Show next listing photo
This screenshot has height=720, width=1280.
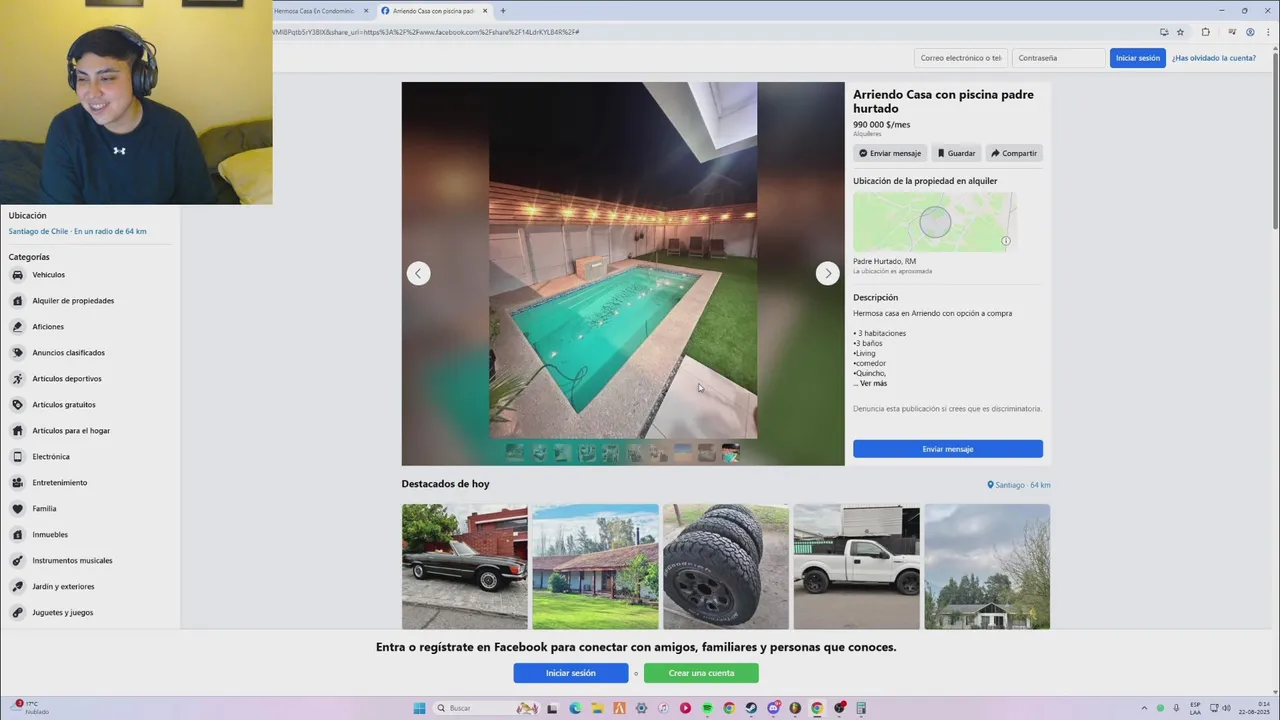coord(827,273)
